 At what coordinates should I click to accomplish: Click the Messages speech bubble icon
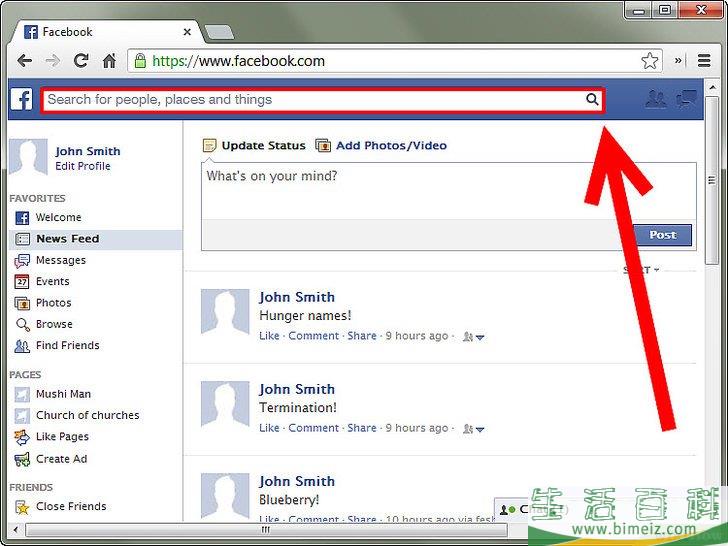pyautogui.click(x=22, y=261)
